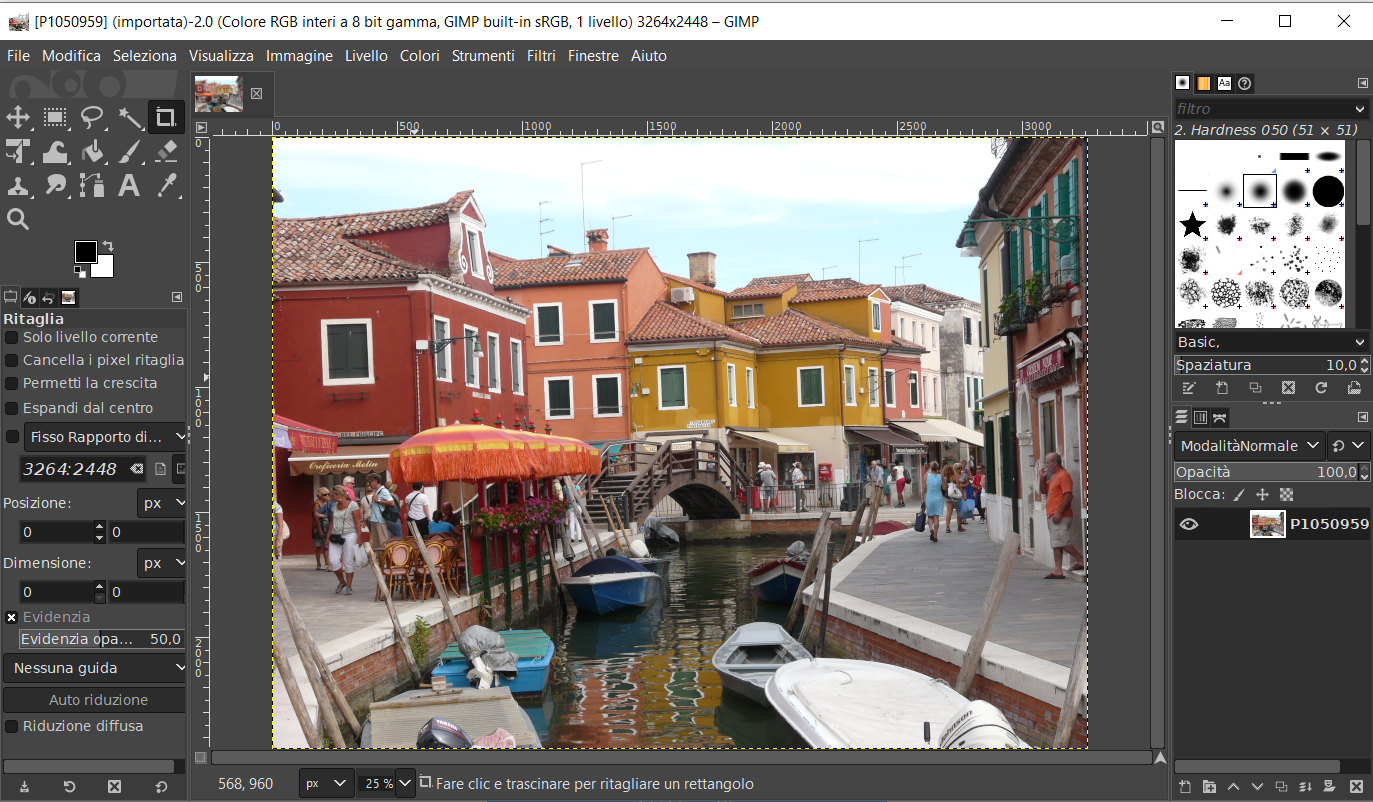Enable Espandi dal centro checkbox

click(12, 408)
